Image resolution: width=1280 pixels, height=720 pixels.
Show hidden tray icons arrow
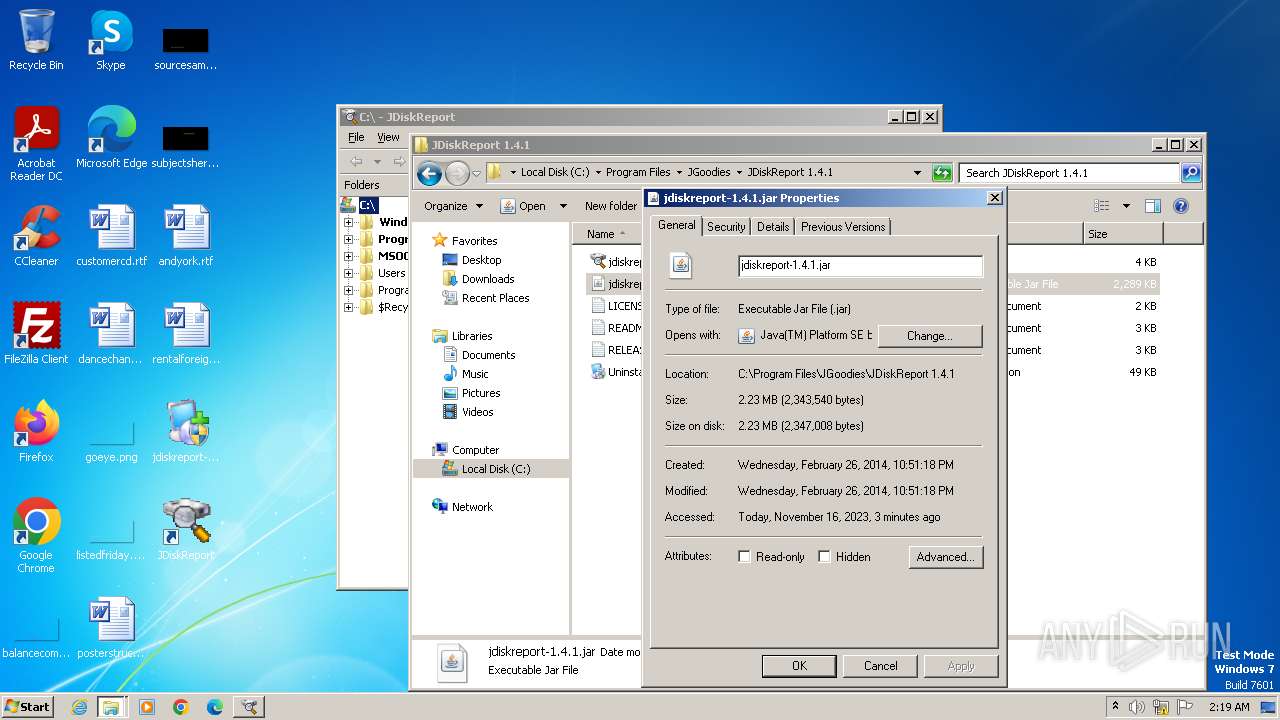coord(1115,707)
